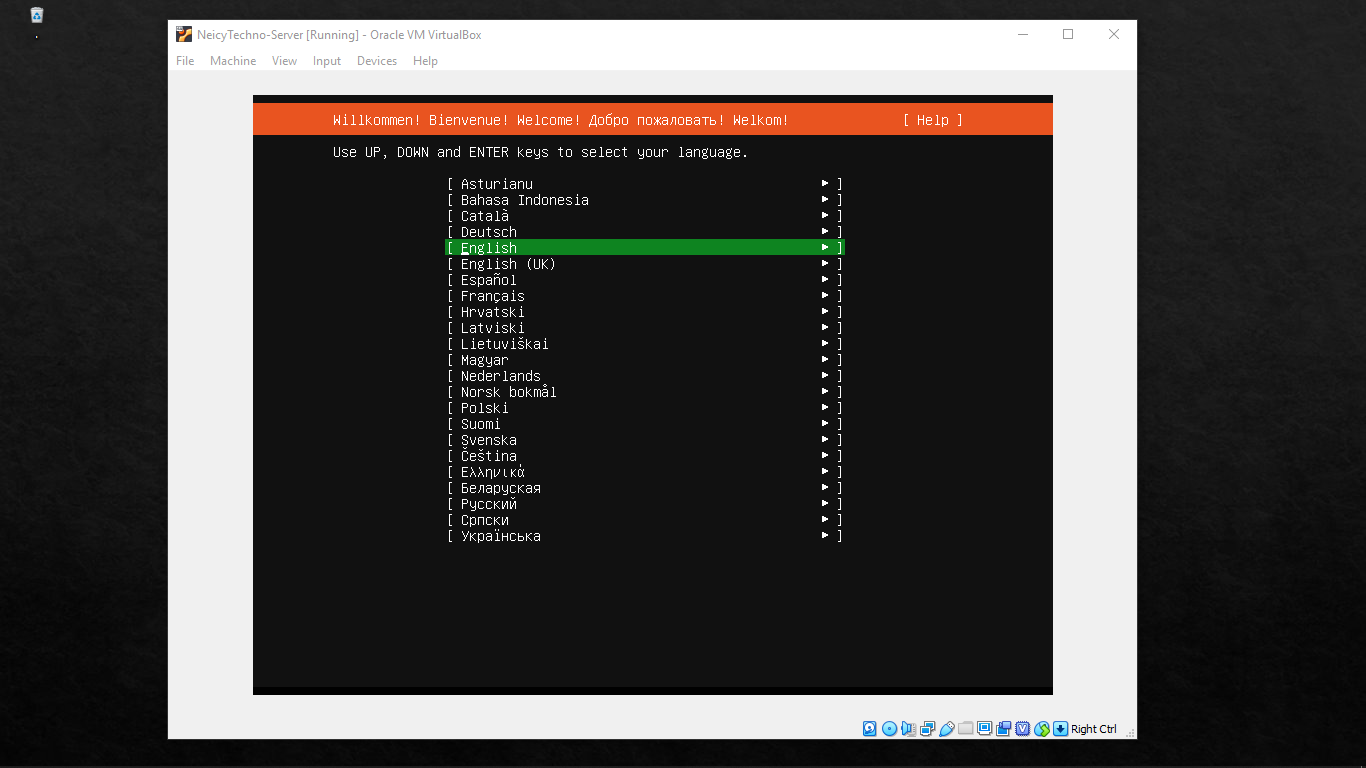Open the File menu
This screenshot has height=768, width=1366.
[x=185, y=61]
